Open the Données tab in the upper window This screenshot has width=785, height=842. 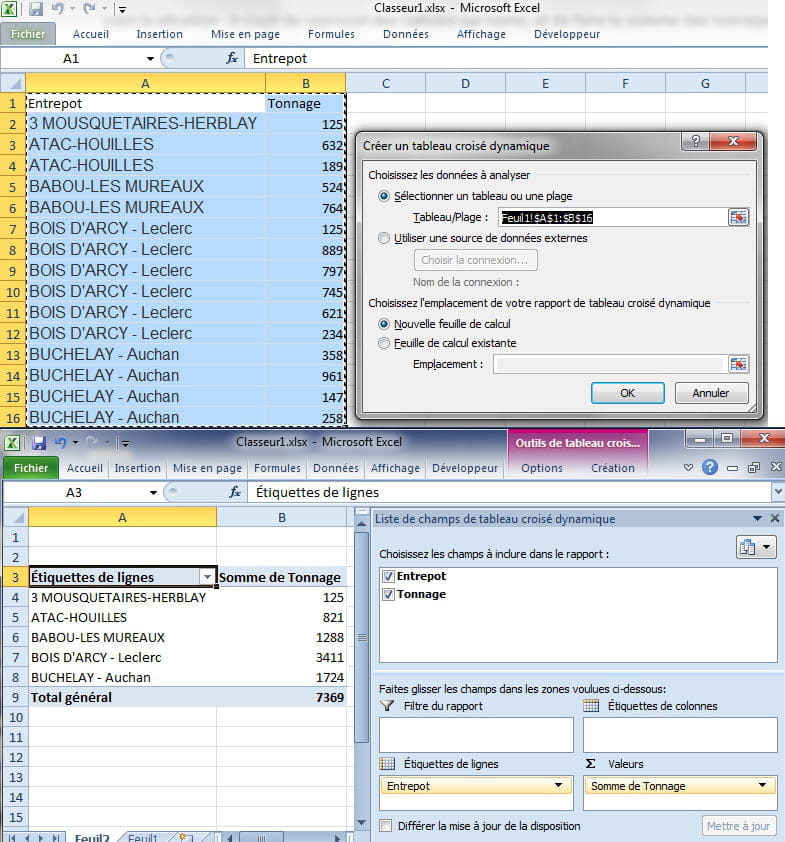[x=406, y=34]
